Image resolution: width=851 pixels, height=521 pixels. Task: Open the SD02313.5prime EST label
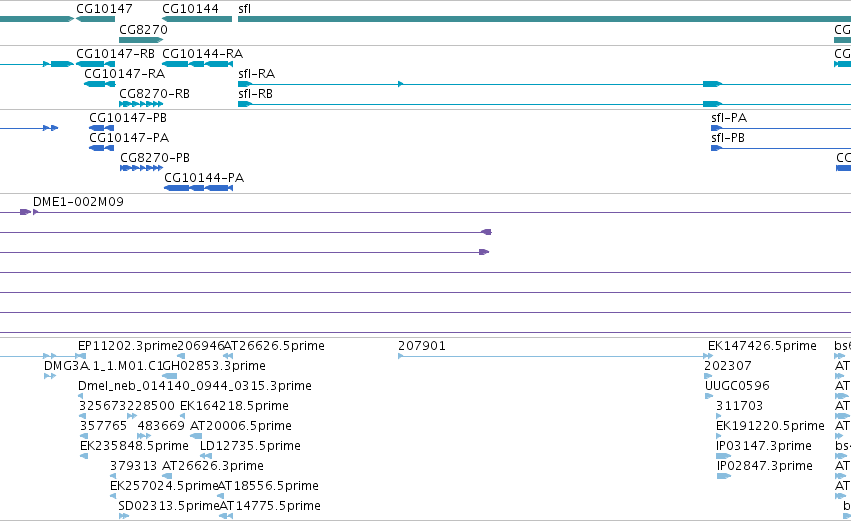(169, 506)
